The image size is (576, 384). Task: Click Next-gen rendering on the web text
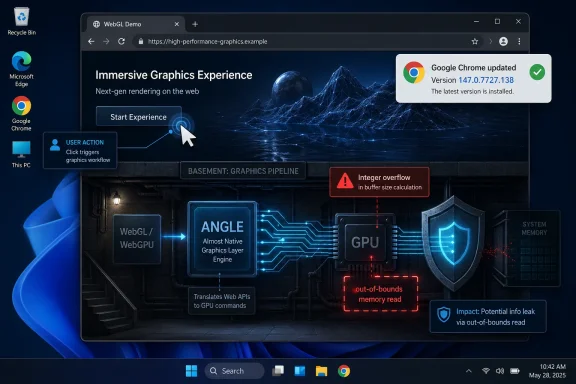[147, 91]
